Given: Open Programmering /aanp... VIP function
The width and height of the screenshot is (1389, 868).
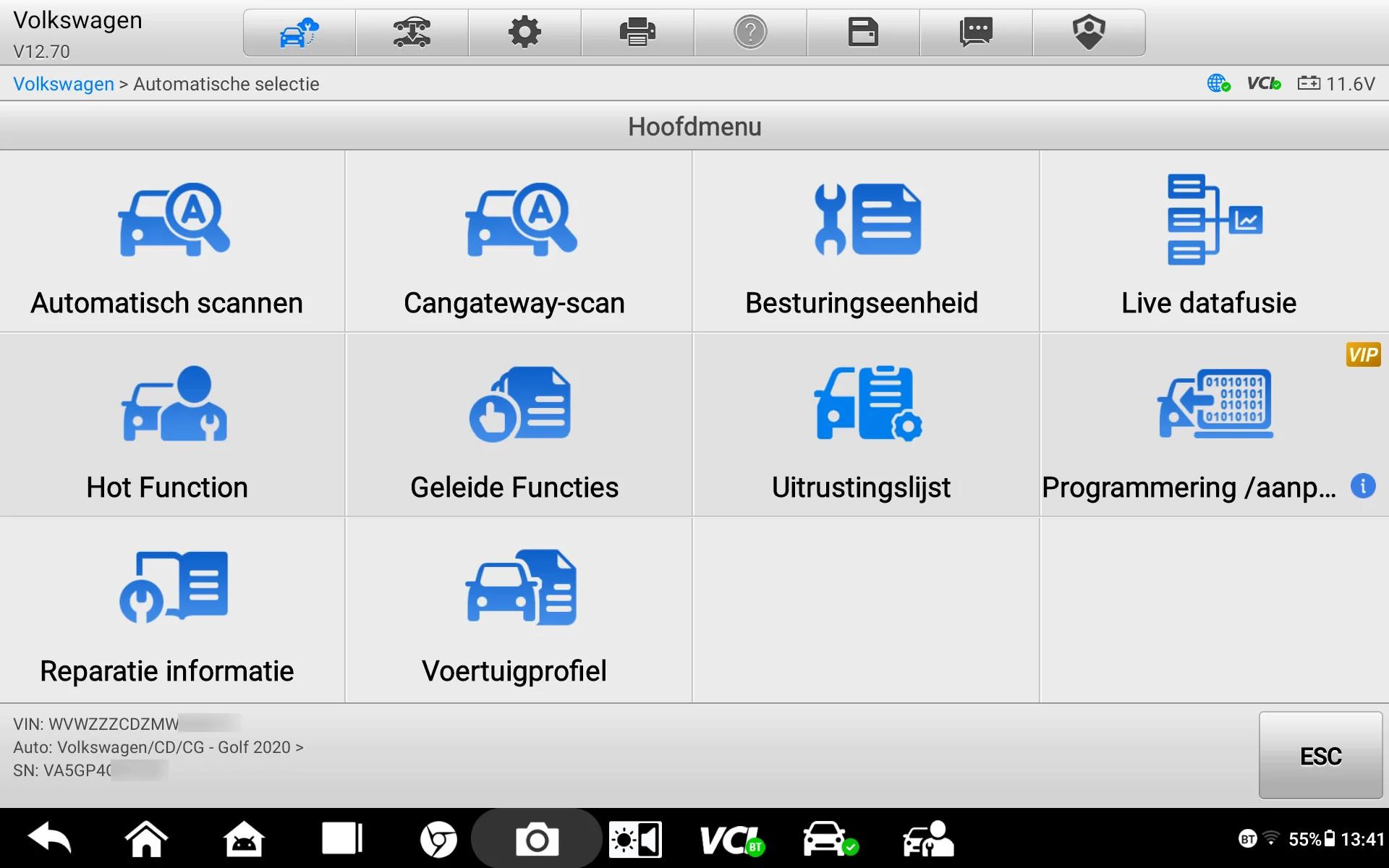Looking at the screenshot, I should point(1215,425).
